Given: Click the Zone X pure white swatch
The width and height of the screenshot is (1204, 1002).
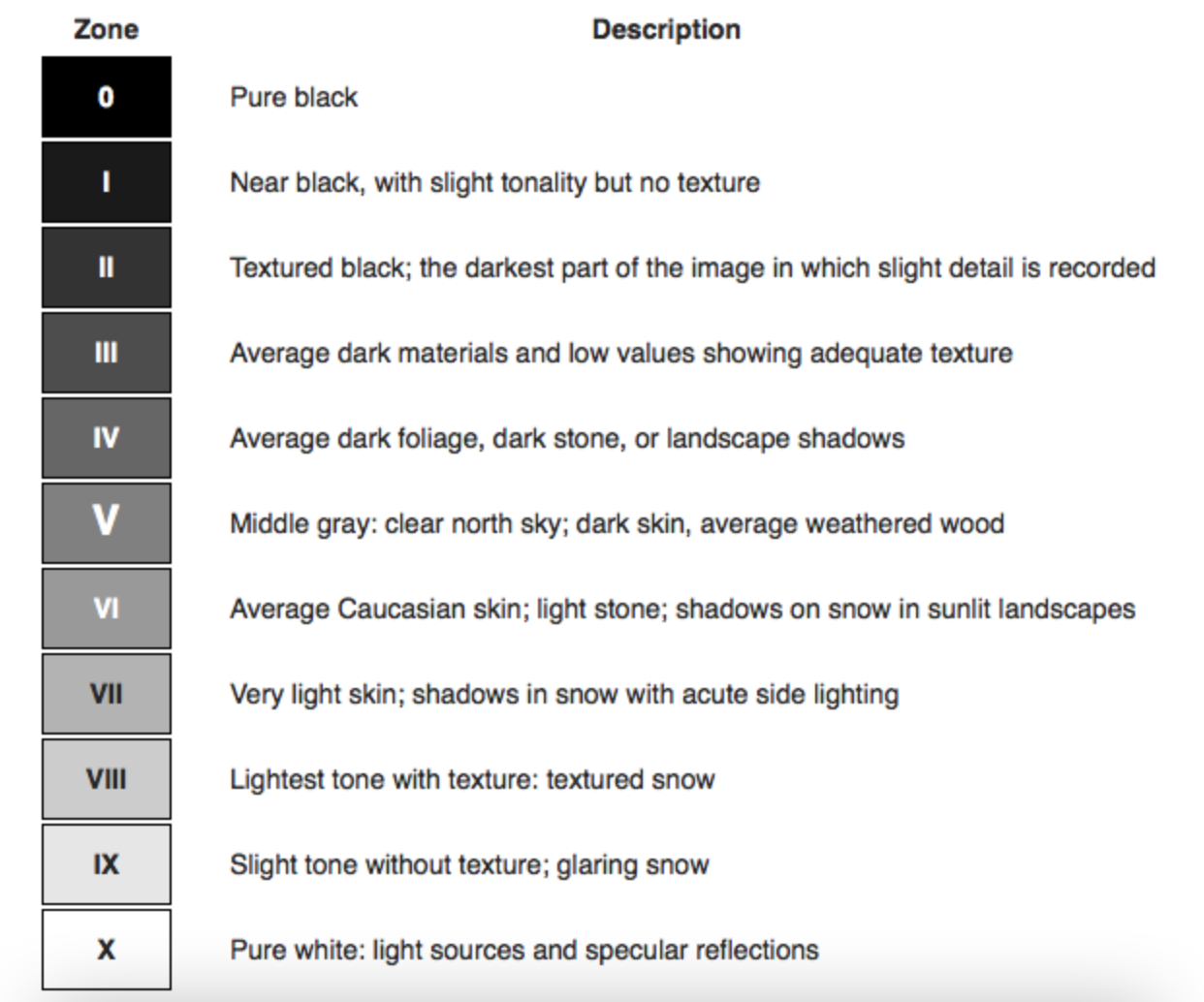Looking at the screenshot, I should (107, 950).
